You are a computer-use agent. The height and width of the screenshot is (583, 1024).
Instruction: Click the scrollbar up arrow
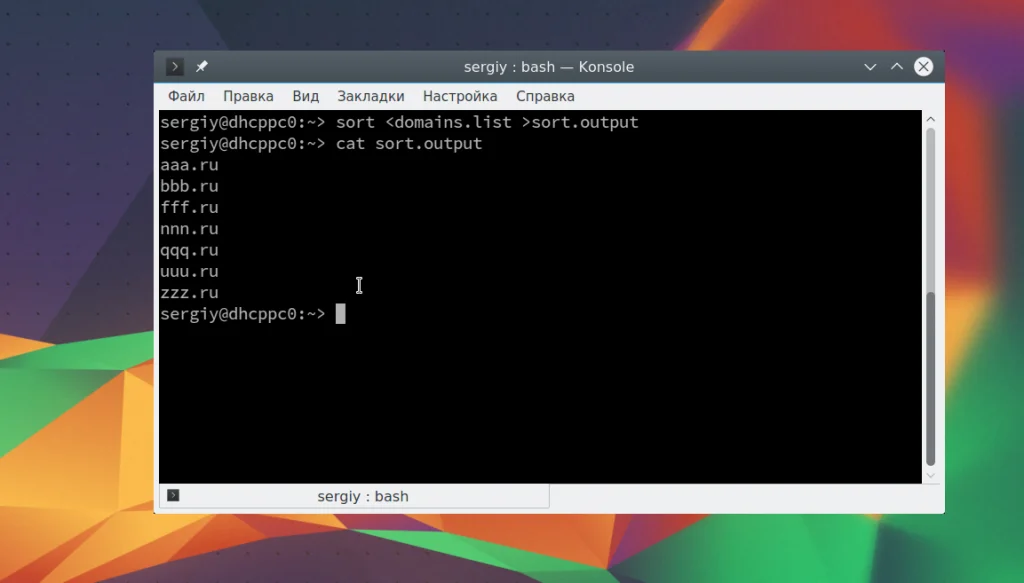[x=931, y=119]
